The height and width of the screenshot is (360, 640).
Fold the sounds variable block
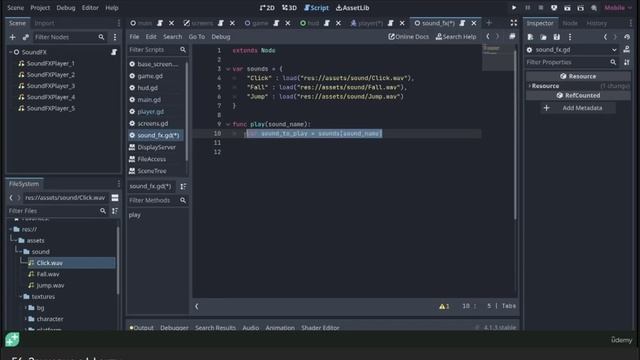[228, 69]
